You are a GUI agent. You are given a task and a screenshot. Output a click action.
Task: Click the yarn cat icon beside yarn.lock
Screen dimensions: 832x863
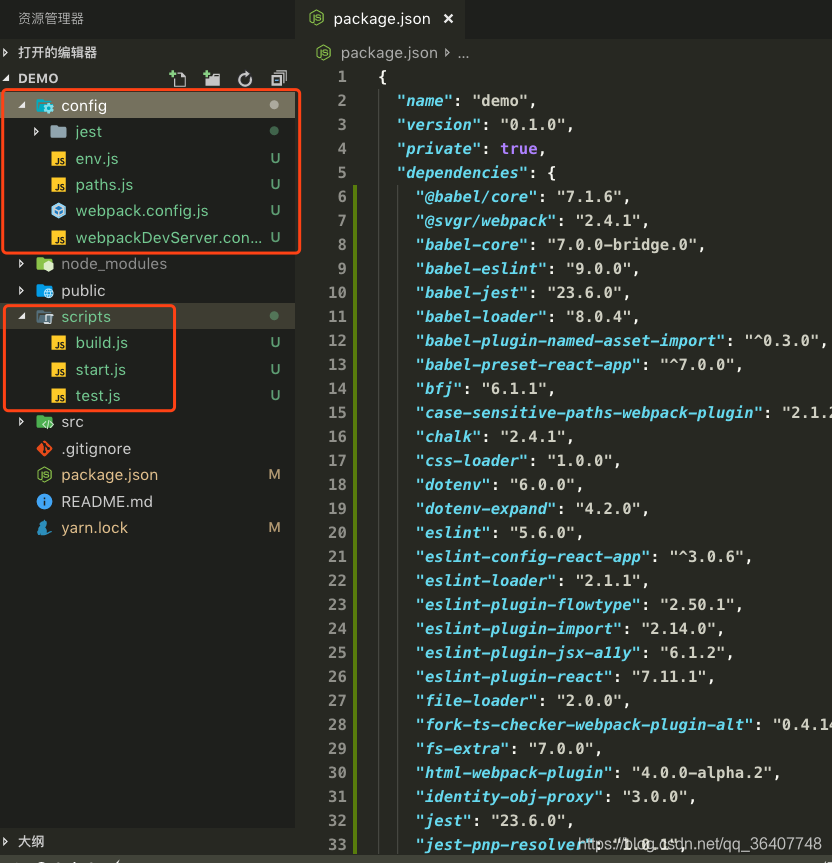click(45, 528)
